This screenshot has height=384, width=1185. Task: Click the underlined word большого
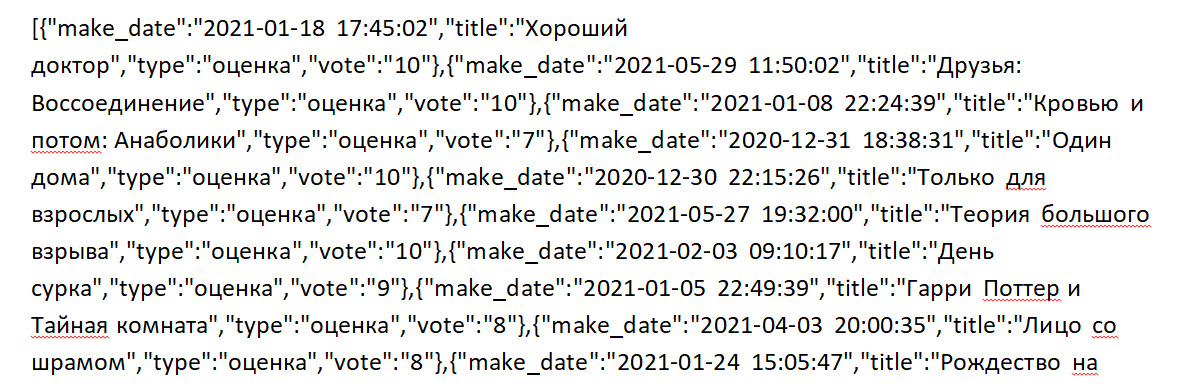click(1097, 215)
